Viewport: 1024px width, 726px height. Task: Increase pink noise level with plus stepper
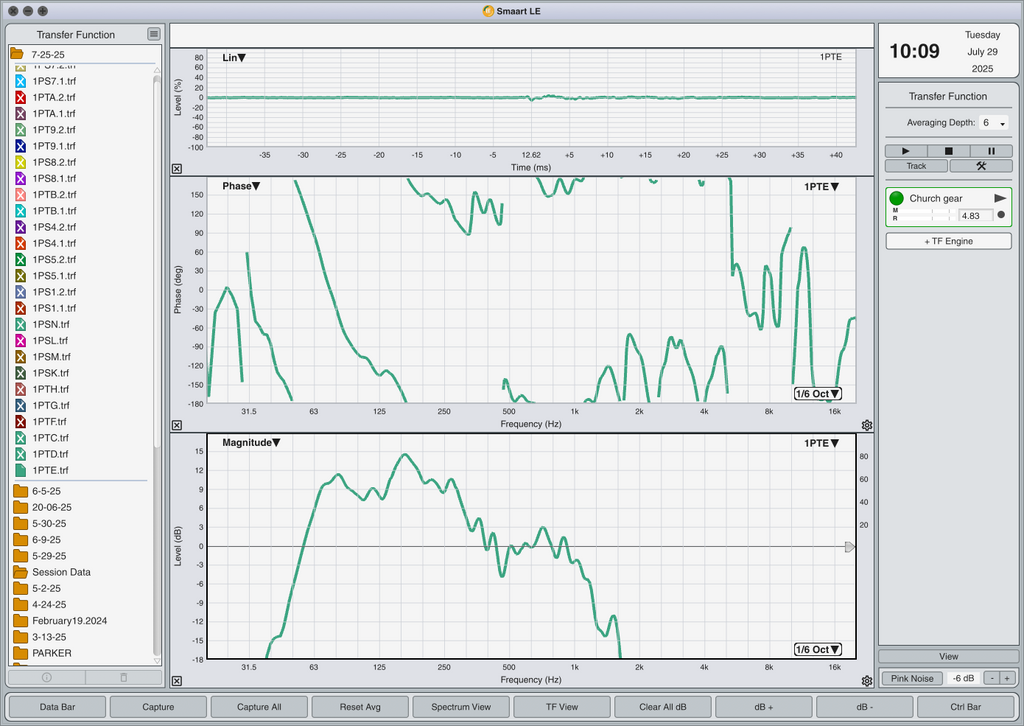(x=1007, y=678)
